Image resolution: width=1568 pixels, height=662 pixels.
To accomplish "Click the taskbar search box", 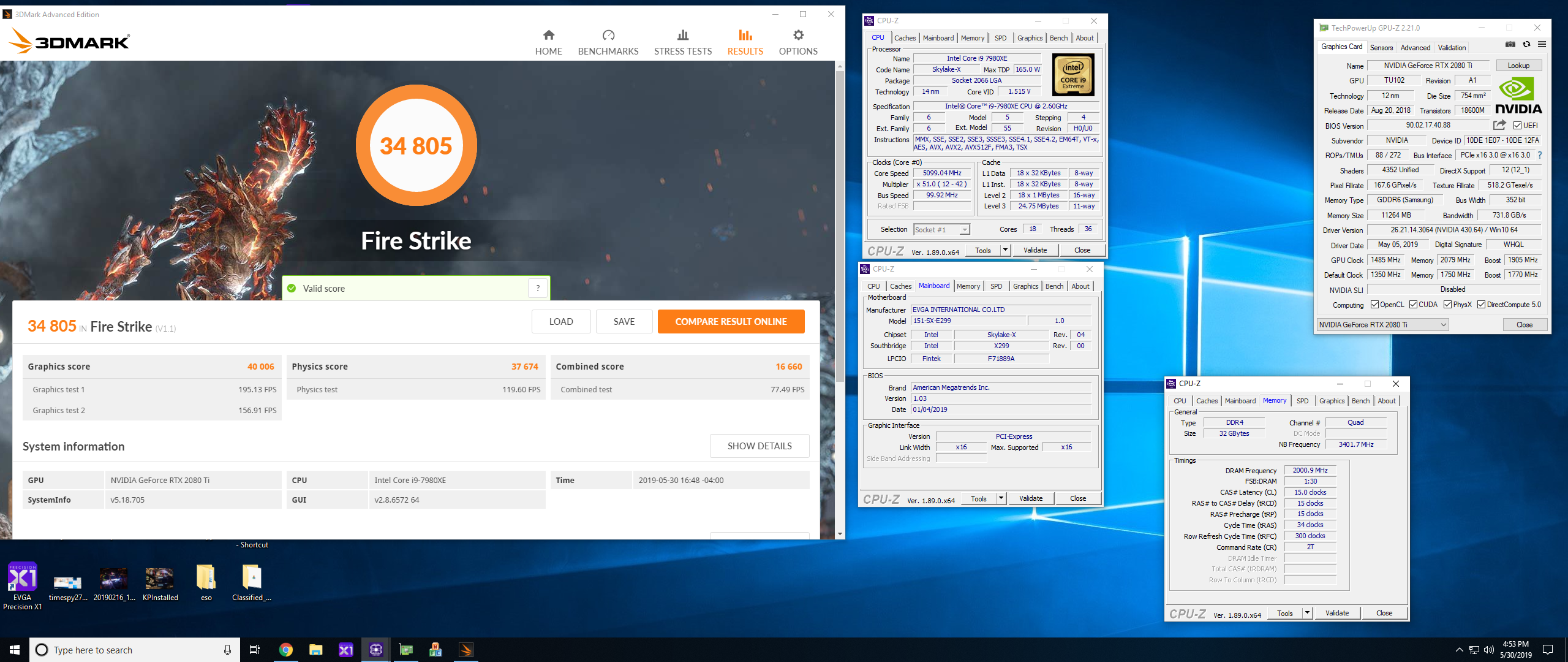I will pos(134,650).
